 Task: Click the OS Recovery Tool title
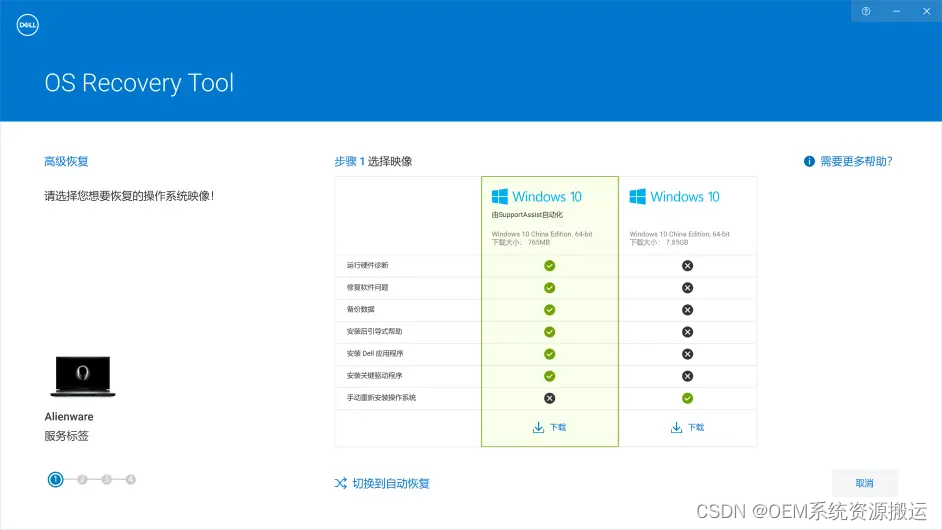[x=139, y=83]
